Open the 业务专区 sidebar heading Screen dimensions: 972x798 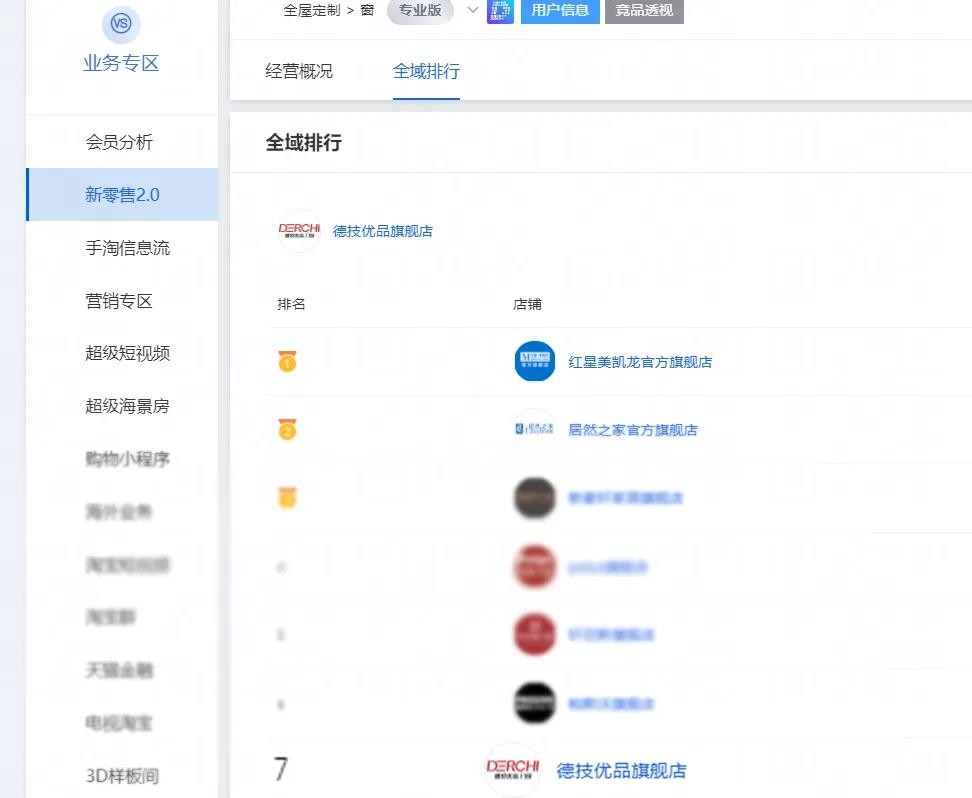122,63
